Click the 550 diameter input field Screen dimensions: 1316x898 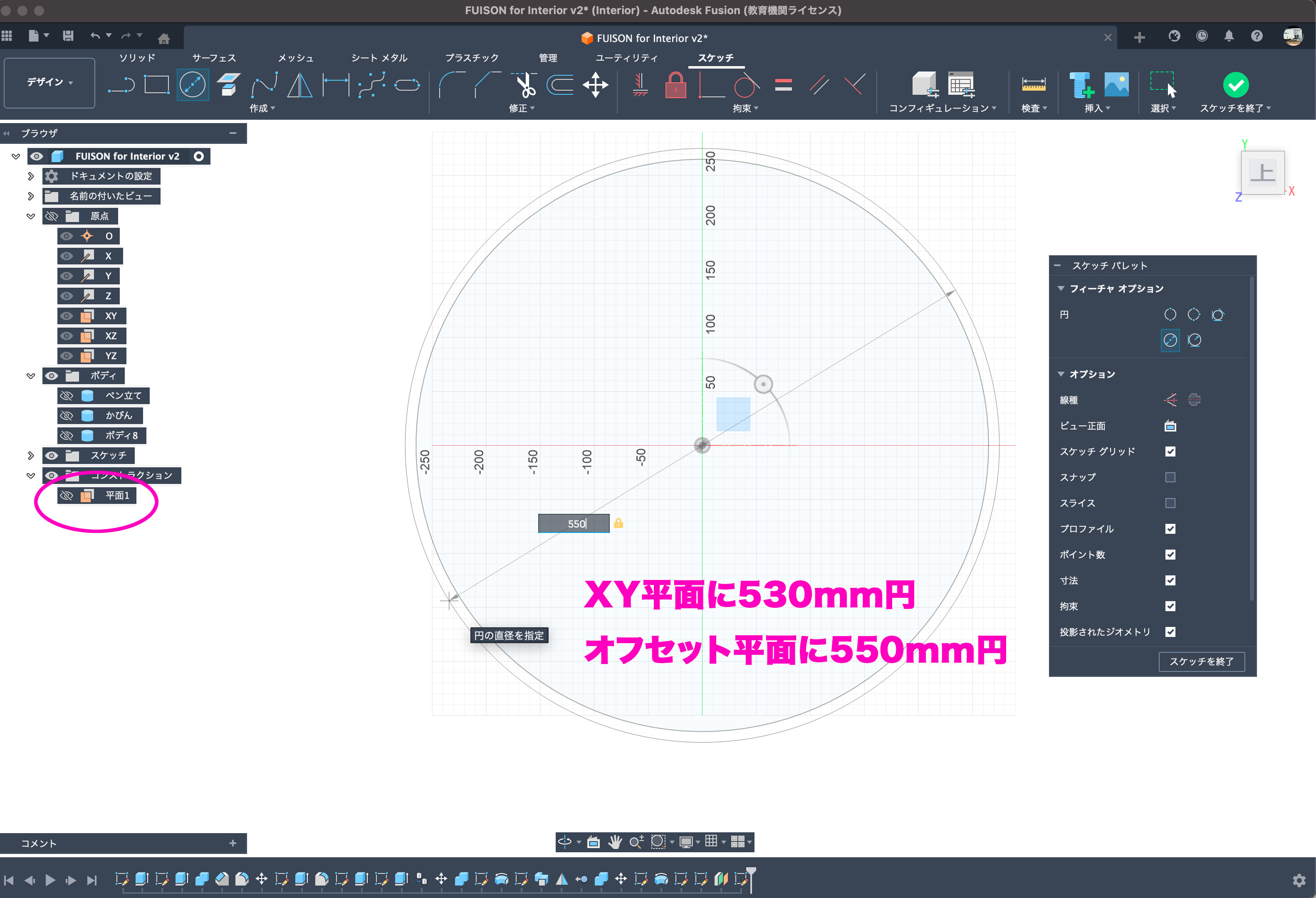573,524
